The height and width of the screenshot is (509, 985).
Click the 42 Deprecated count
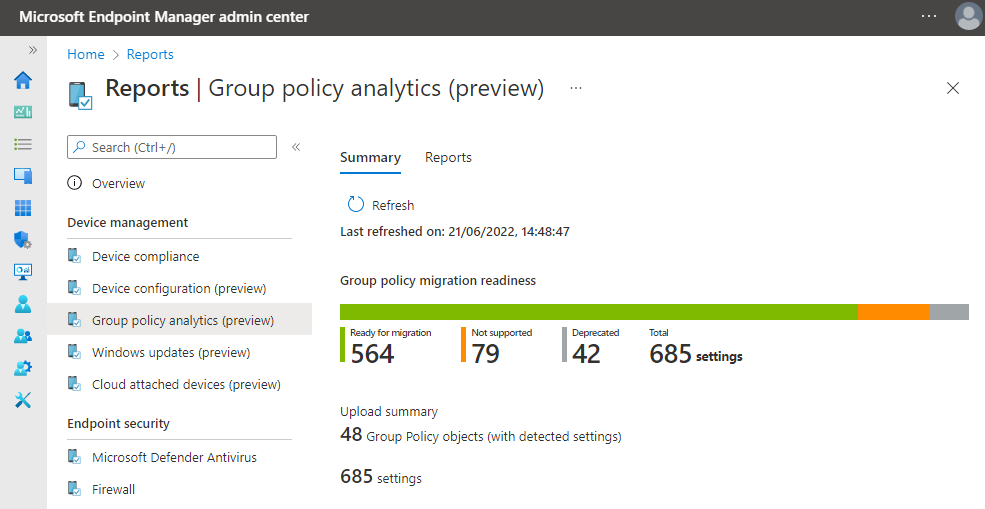(x=586, y=354)
